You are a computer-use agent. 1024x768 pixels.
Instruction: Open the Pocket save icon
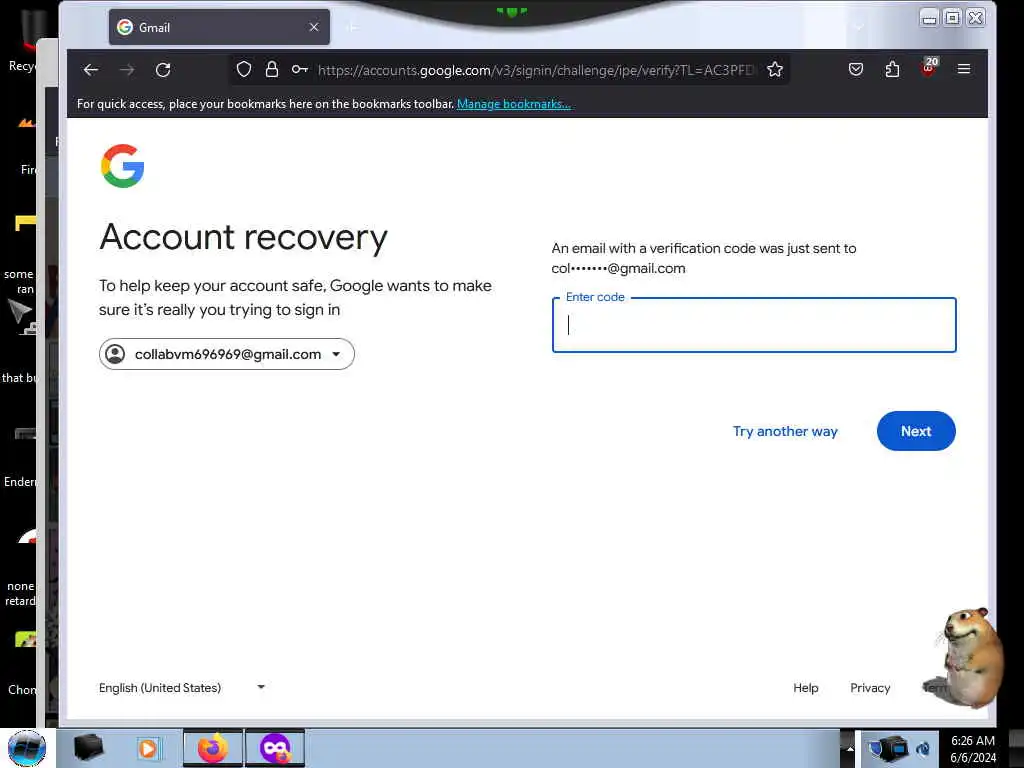[856, 69]
